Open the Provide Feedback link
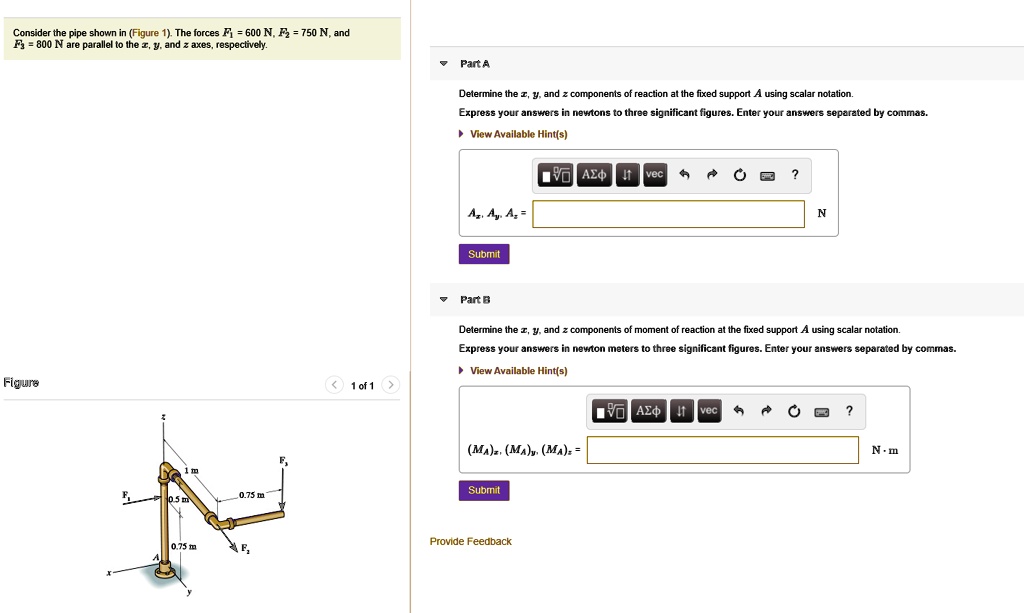 (469, 541)
